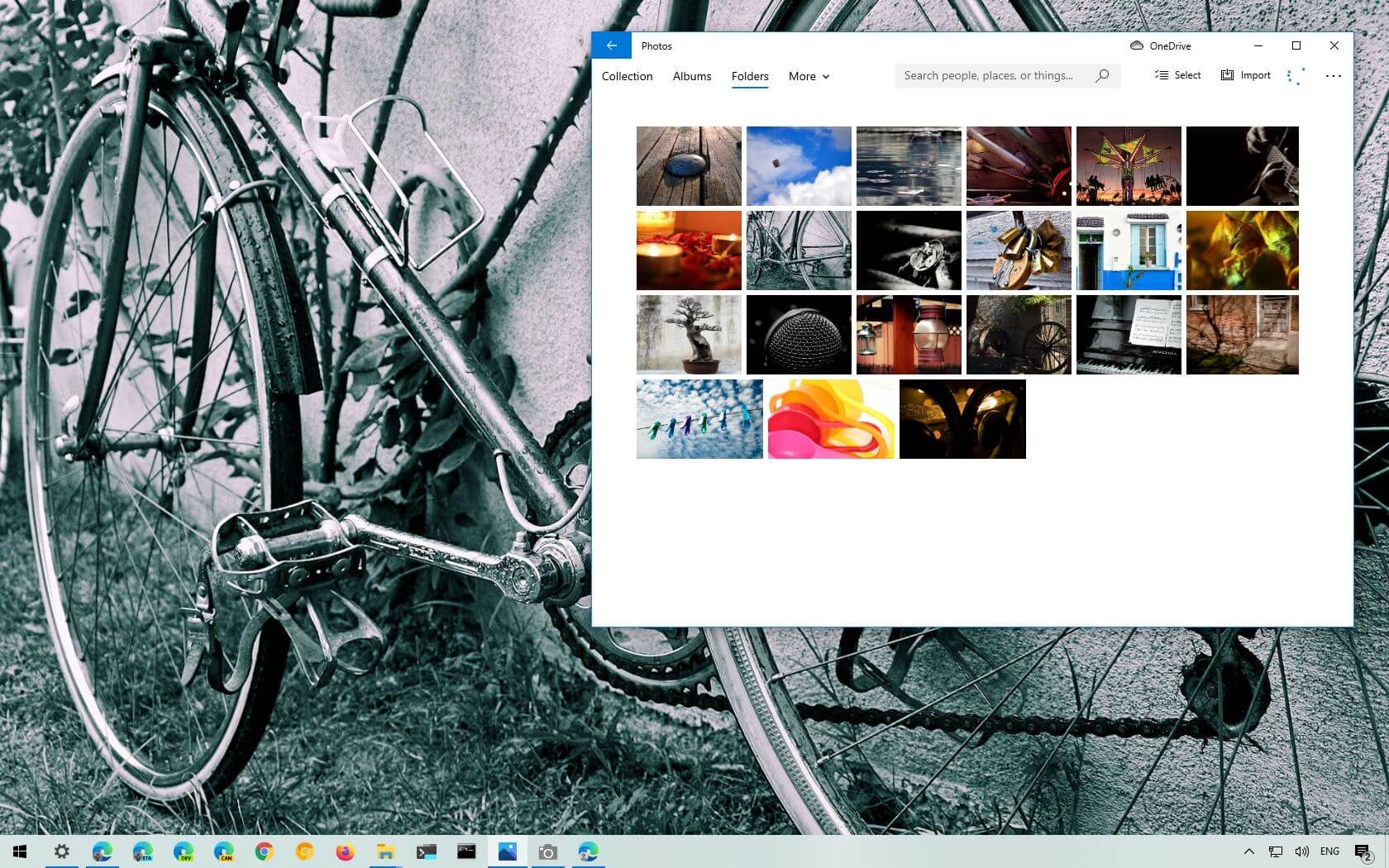Viewport: 1389px width, 868px height.
Task: Open the microphone photo thumbnail
Action: [799, 334]
